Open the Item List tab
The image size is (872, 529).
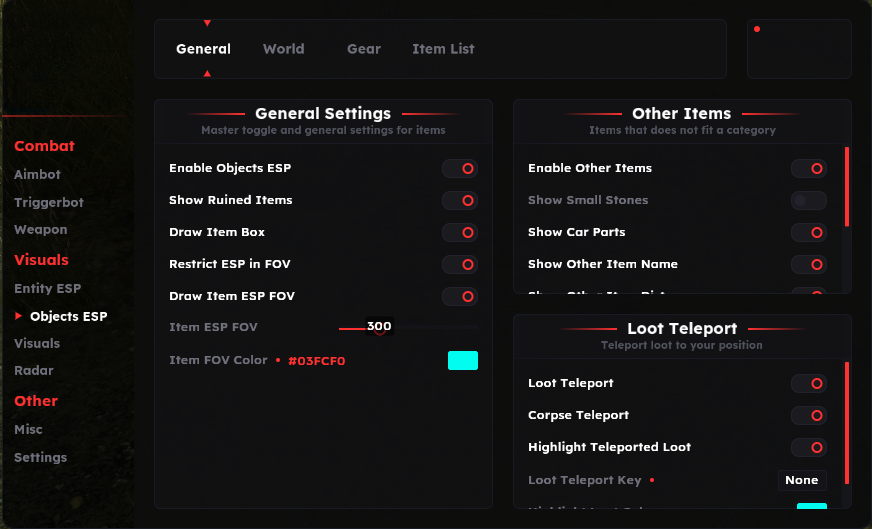[443, 49]
